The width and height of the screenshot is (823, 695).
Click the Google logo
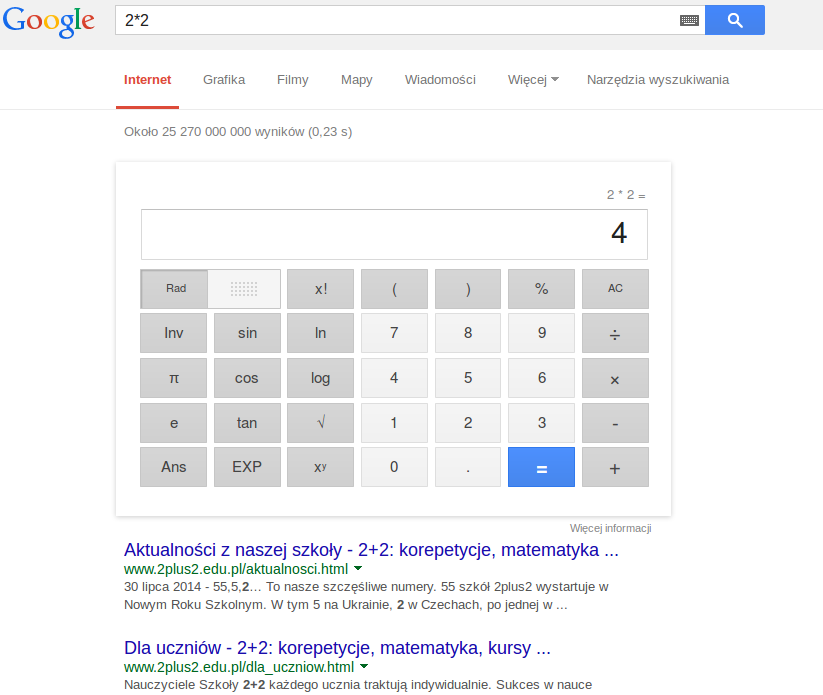[48, 21]
